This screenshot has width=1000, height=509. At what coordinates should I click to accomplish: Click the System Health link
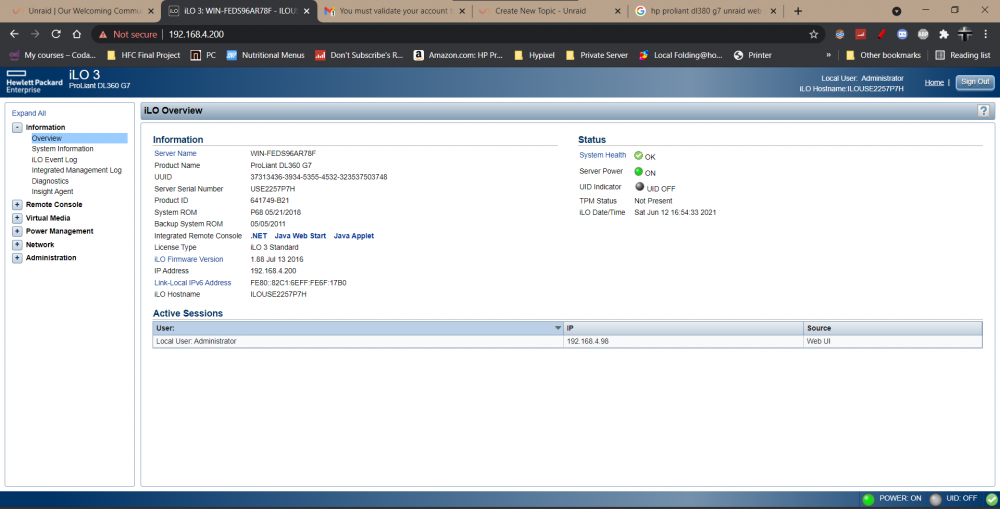point(602,155)
